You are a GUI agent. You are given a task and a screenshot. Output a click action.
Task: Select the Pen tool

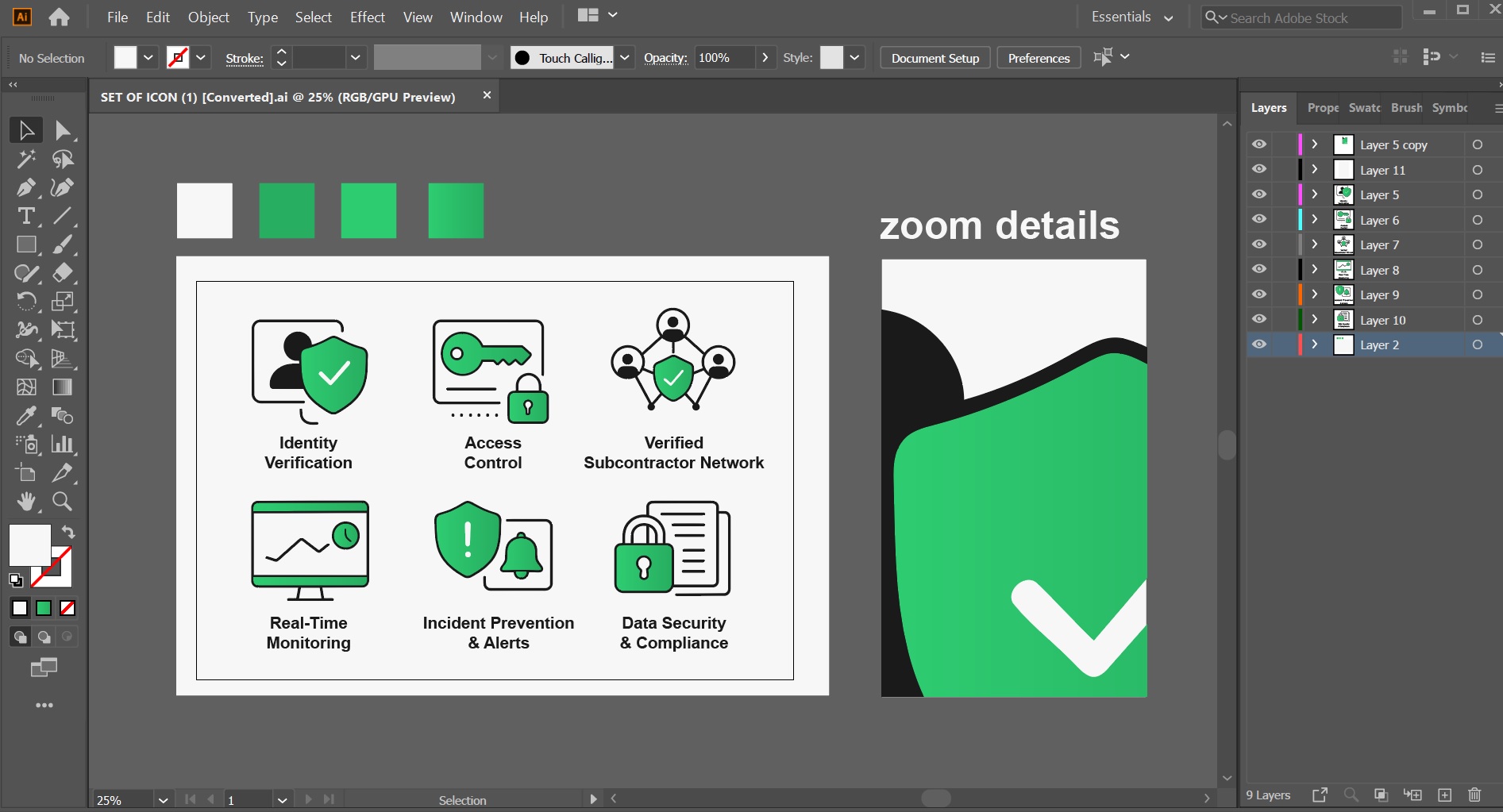point(25,187)
